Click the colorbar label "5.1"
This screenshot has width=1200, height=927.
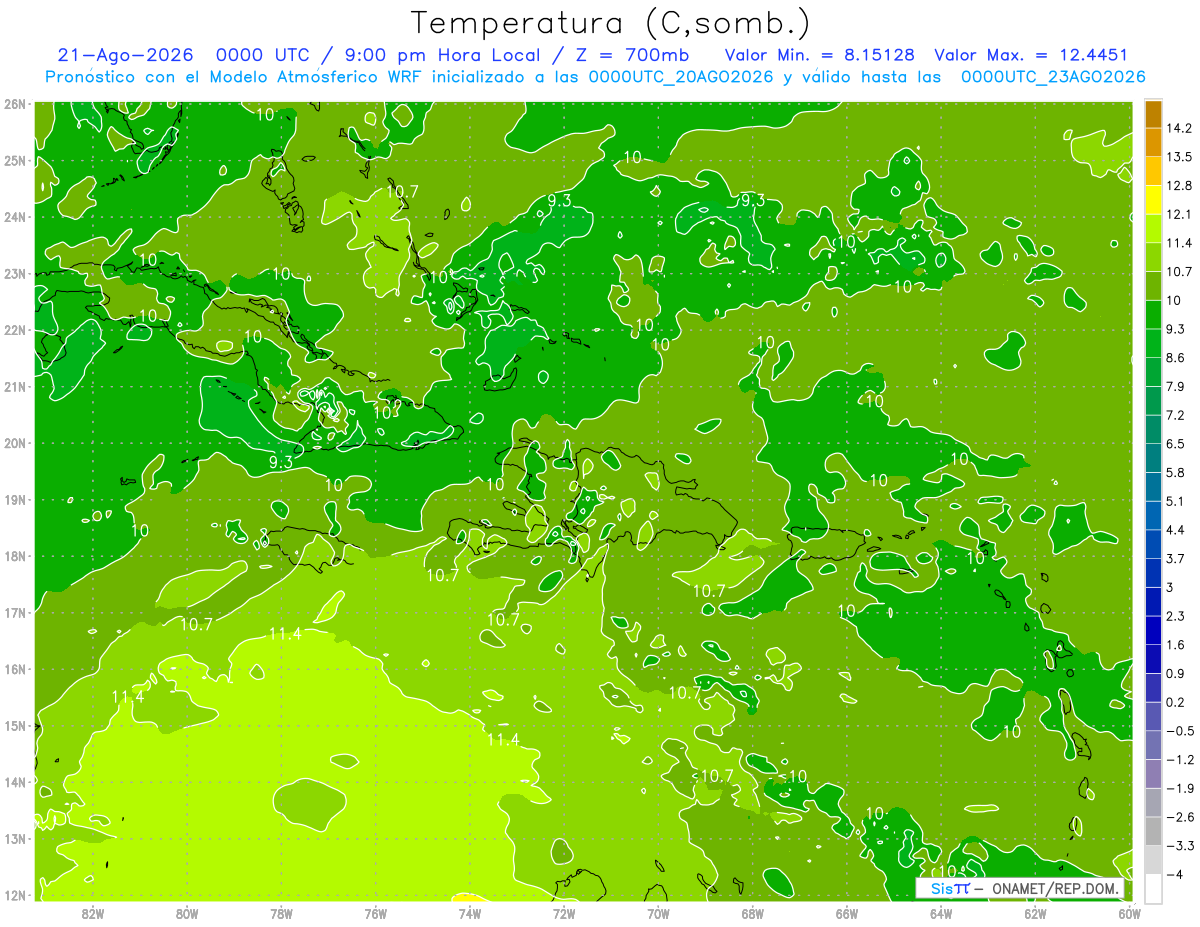(x=1175, y=501)
